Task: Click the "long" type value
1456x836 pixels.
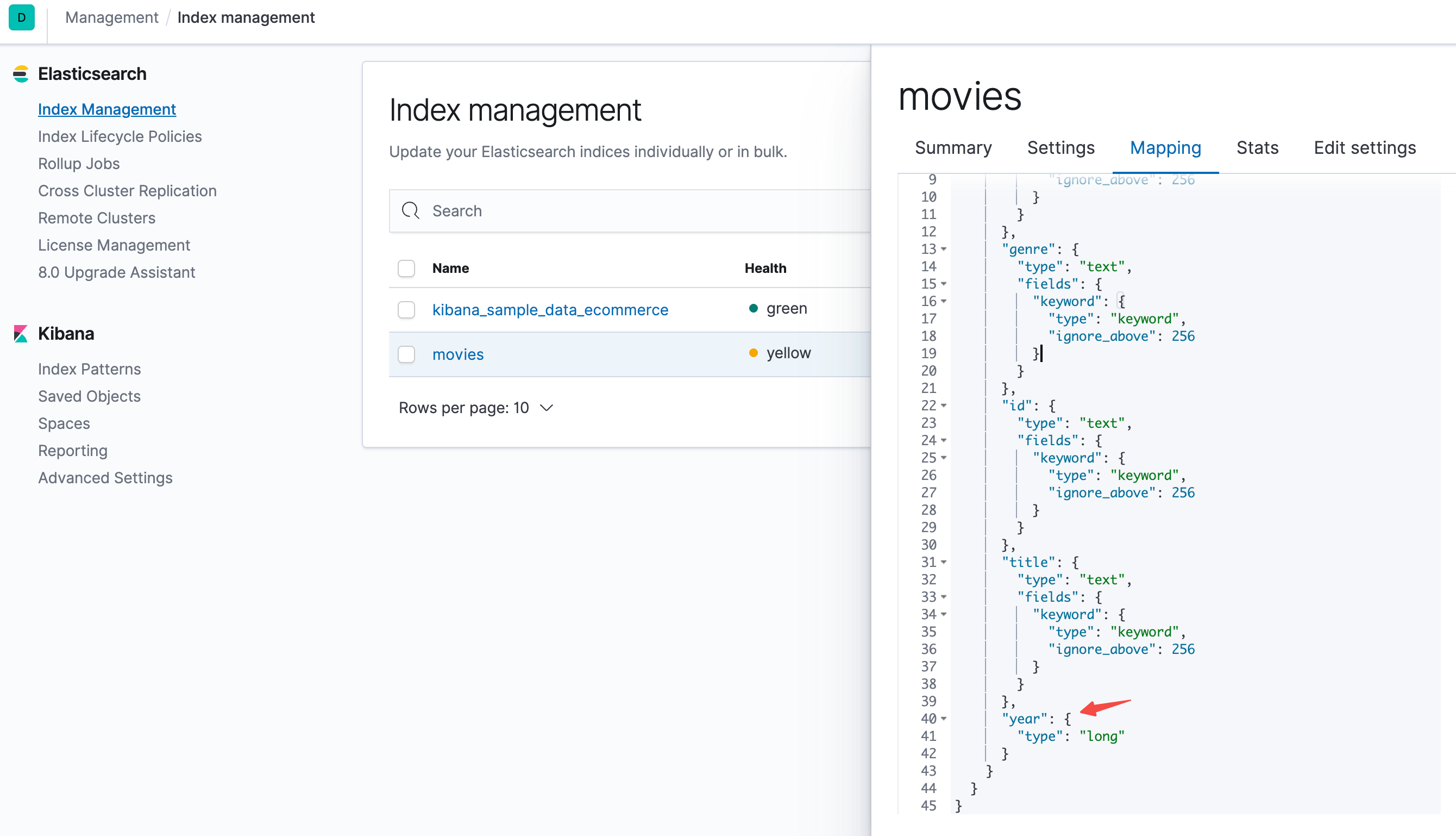Action: 1101,736
